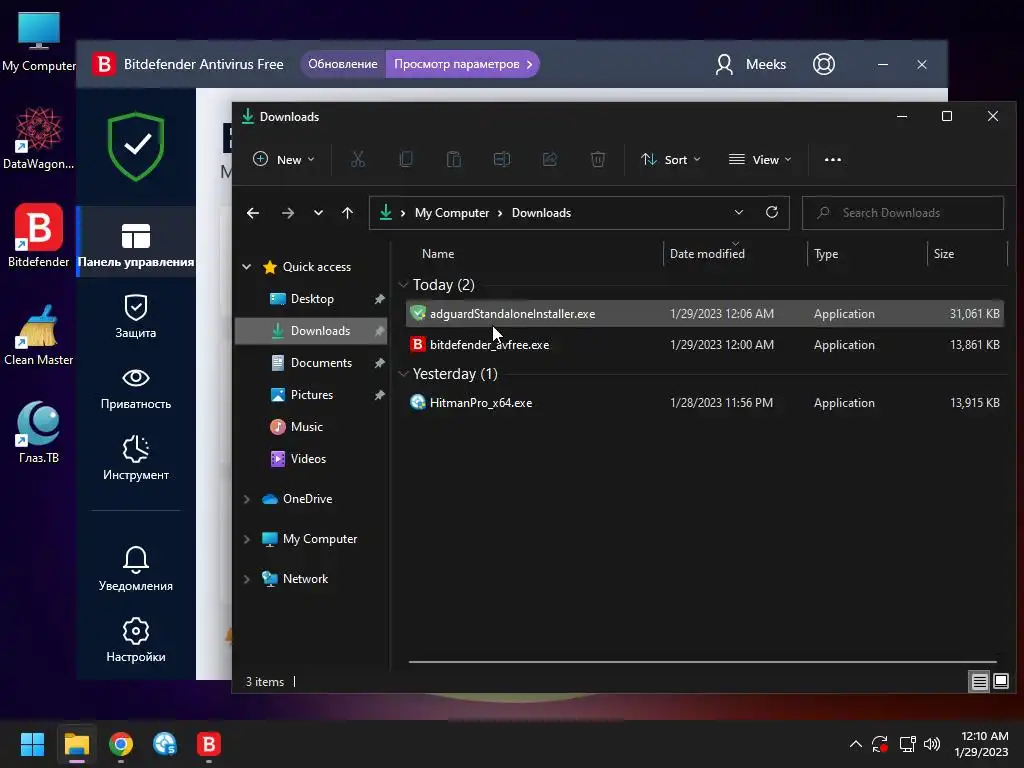Viewport: 1024px width, 768px height.
Task: Open Инструмент section in Bitdefender sidebar
Action: pos(136,458)
